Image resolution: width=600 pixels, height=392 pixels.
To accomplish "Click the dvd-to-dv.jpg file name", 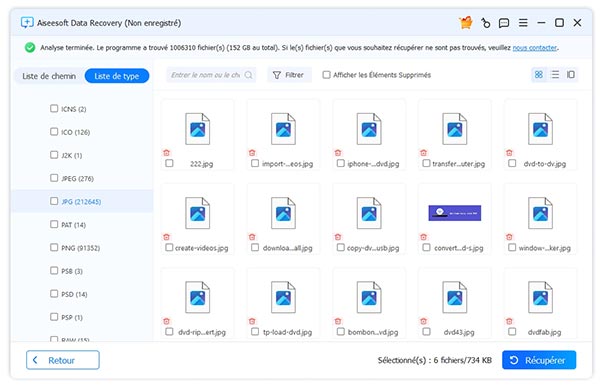I will 545,164.
